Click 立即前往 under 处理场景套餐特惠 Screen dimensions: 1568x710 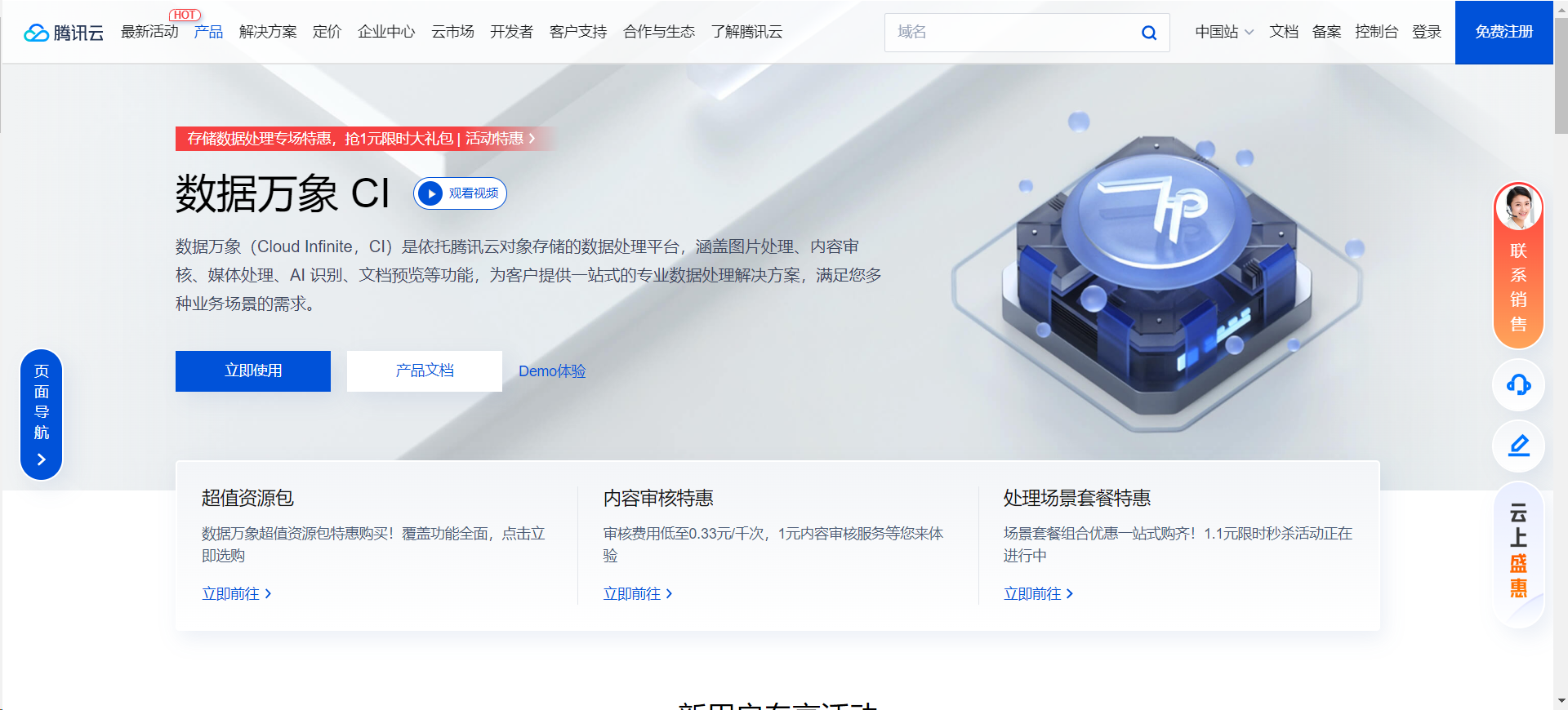(1038, 594)
